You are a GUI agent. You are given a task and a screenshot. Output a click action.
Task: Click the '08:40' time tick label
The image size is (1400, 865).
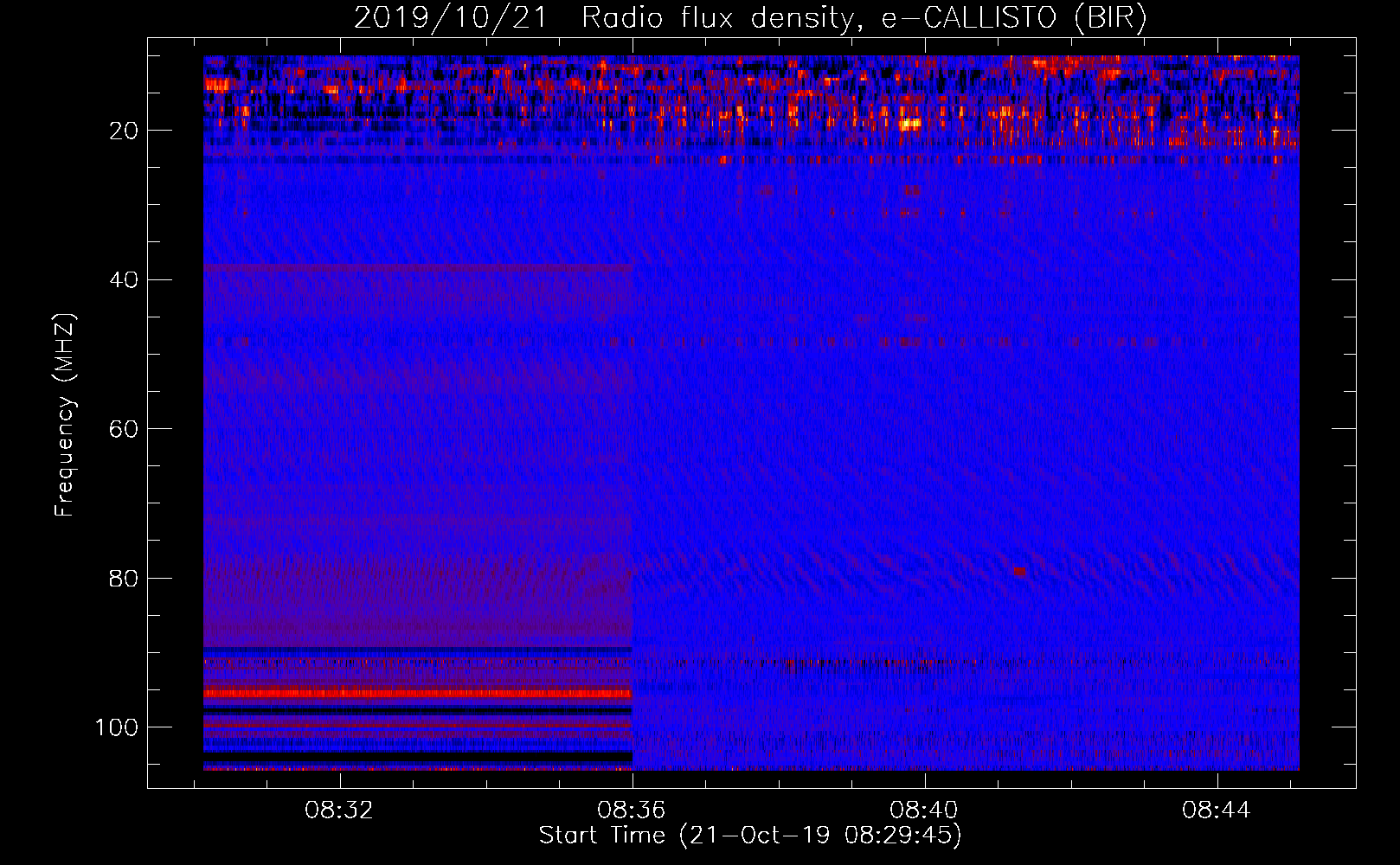click(924, 811)
